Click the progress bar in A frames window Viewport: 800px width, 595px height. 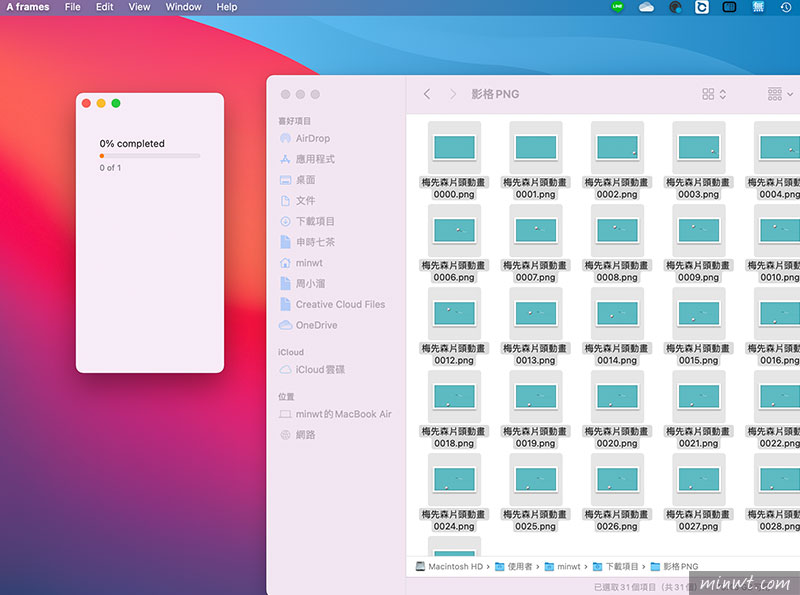tap(150, 156)
